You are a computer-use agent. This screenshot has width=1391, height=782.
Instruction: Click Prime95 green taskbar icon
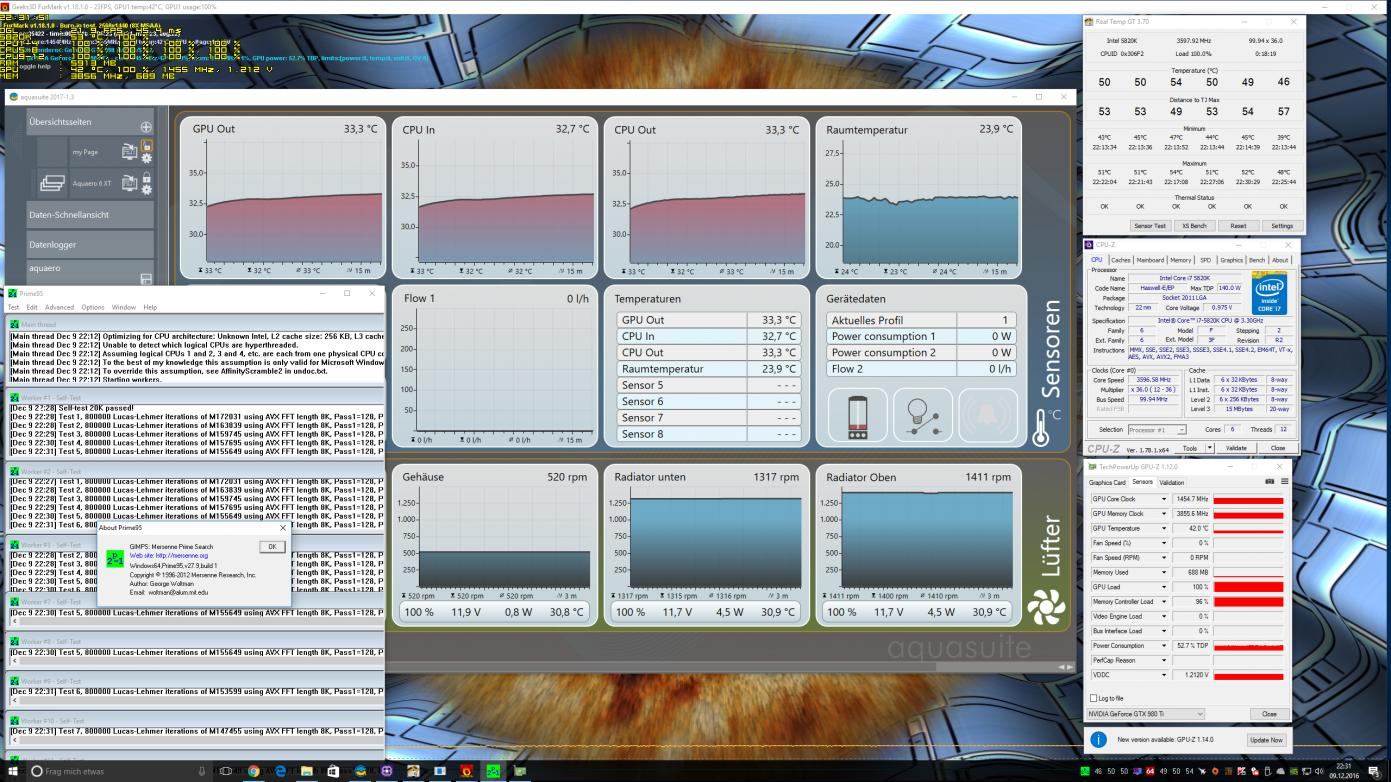[x=493, y=772]
